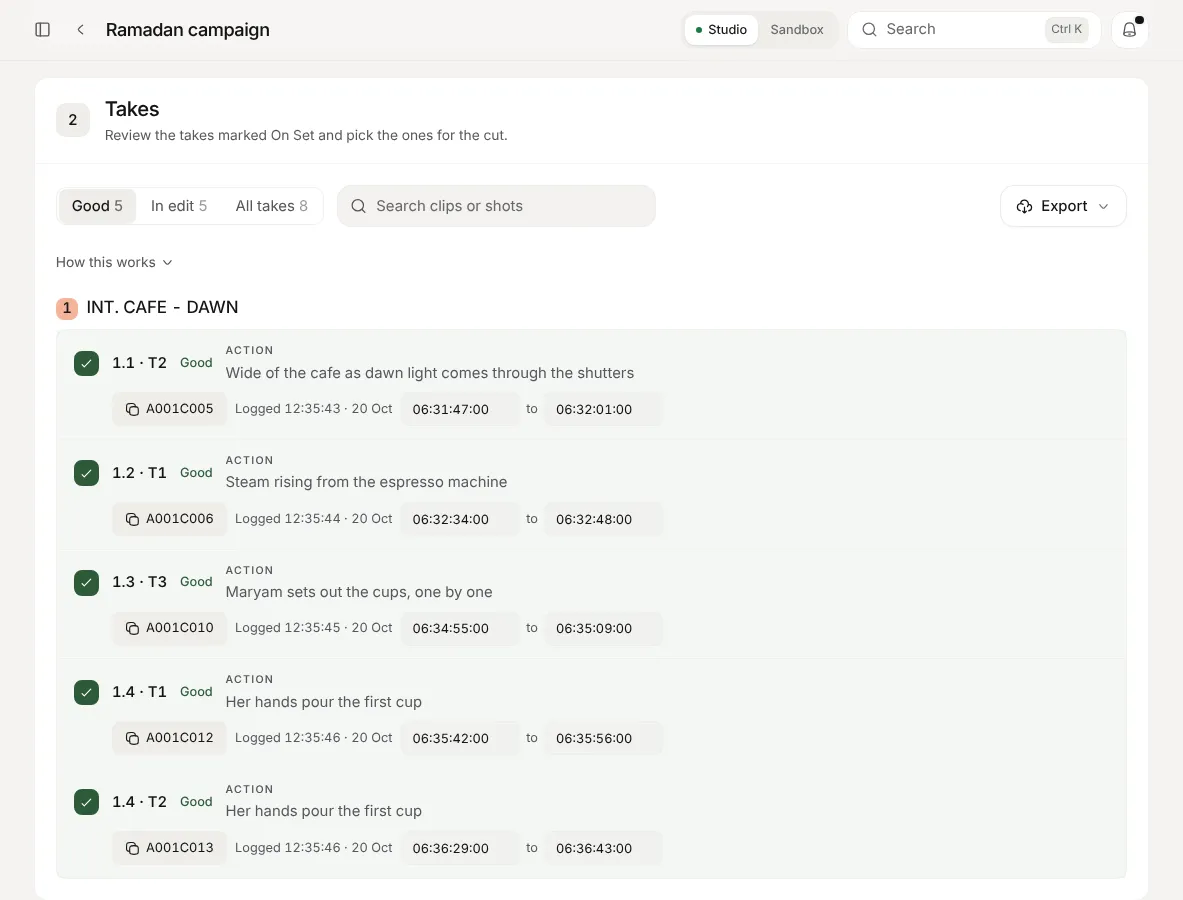Copy clip name A001C005
The image size is (1183, 900).
[169, 409]
